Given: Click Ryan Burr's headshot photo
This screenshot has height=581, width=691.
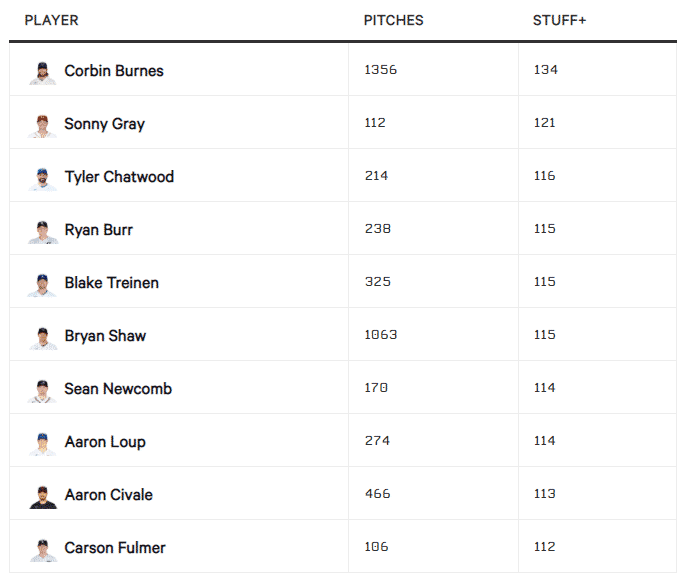Looking at the screenshot, I should (43, 231).
